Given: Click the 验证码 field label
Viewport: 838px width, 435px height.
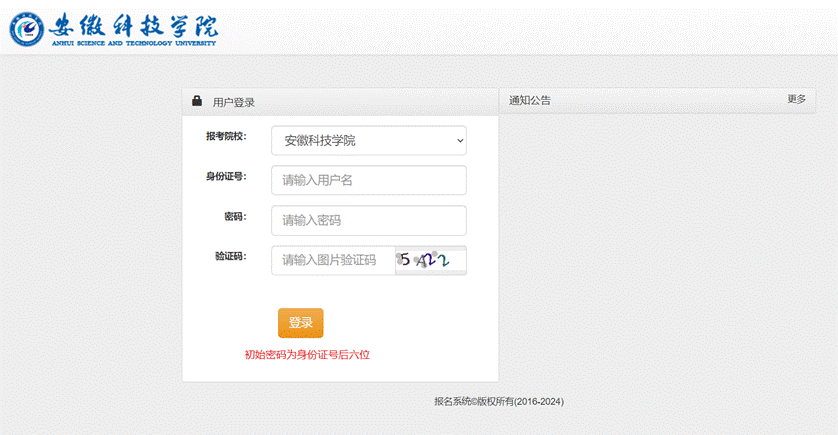Looking at the screenshot, I should [x=230, y=257].
